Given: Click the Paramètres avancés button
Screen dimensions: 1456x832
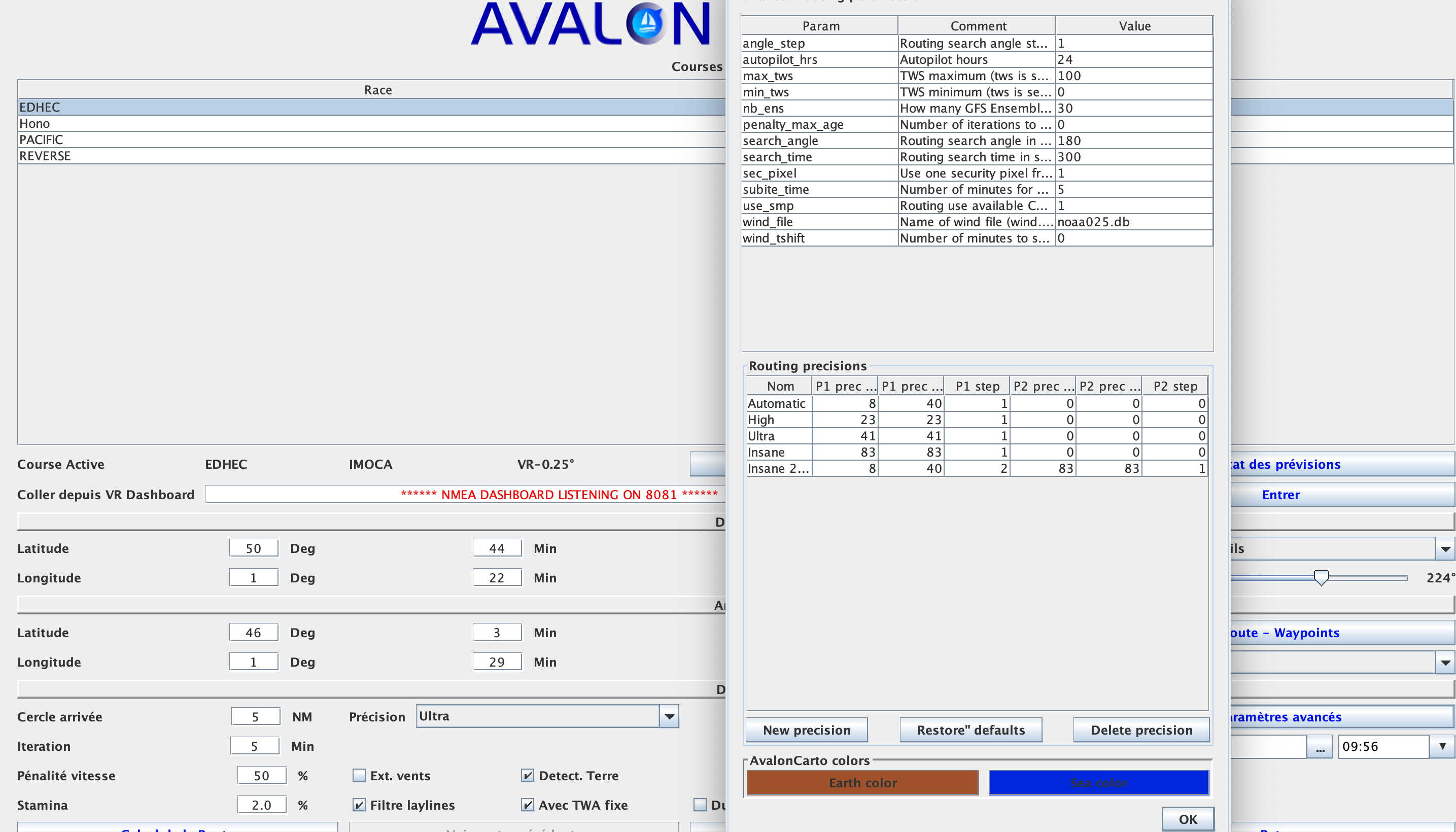Looking at the screenshot, I should click(1342, 716).
